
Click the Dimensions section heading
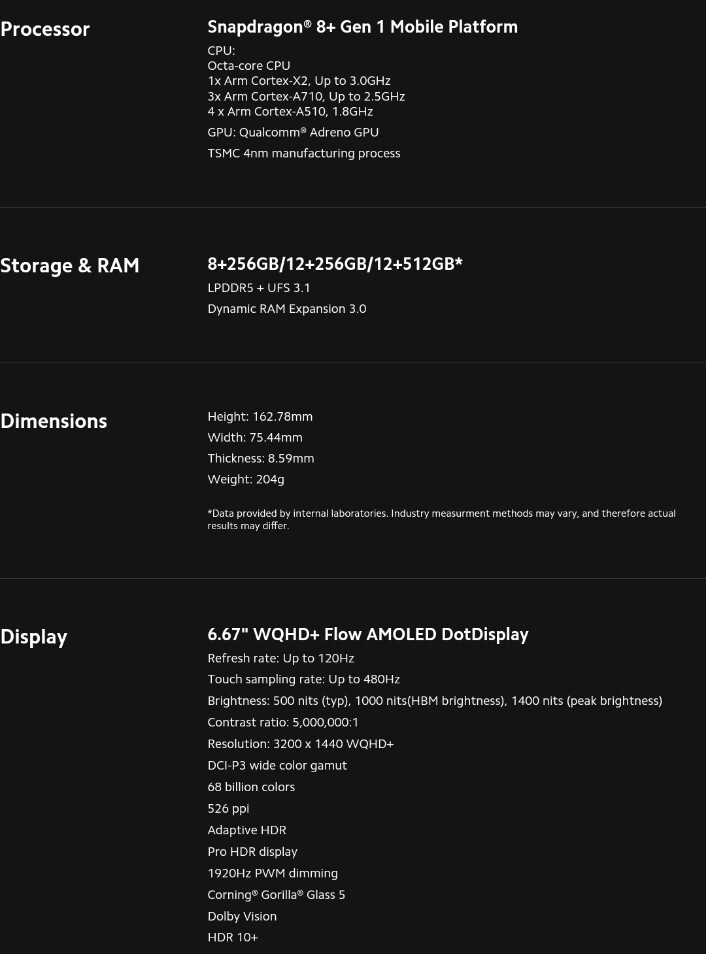click(54, 421)
